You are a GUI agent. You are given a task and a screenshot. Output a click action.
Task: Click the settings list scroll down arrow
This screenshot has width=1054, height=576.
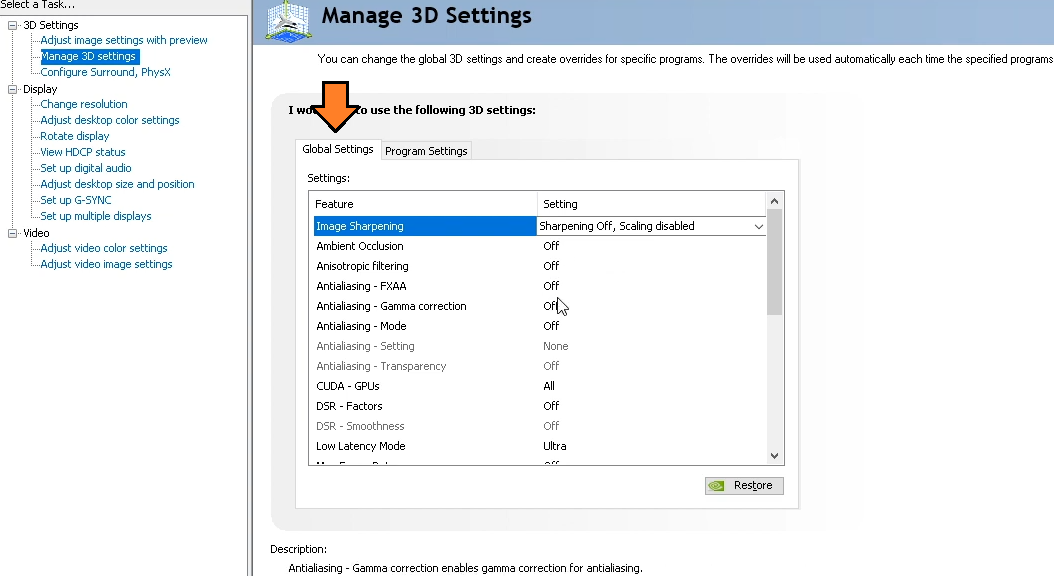coord(774,456)
